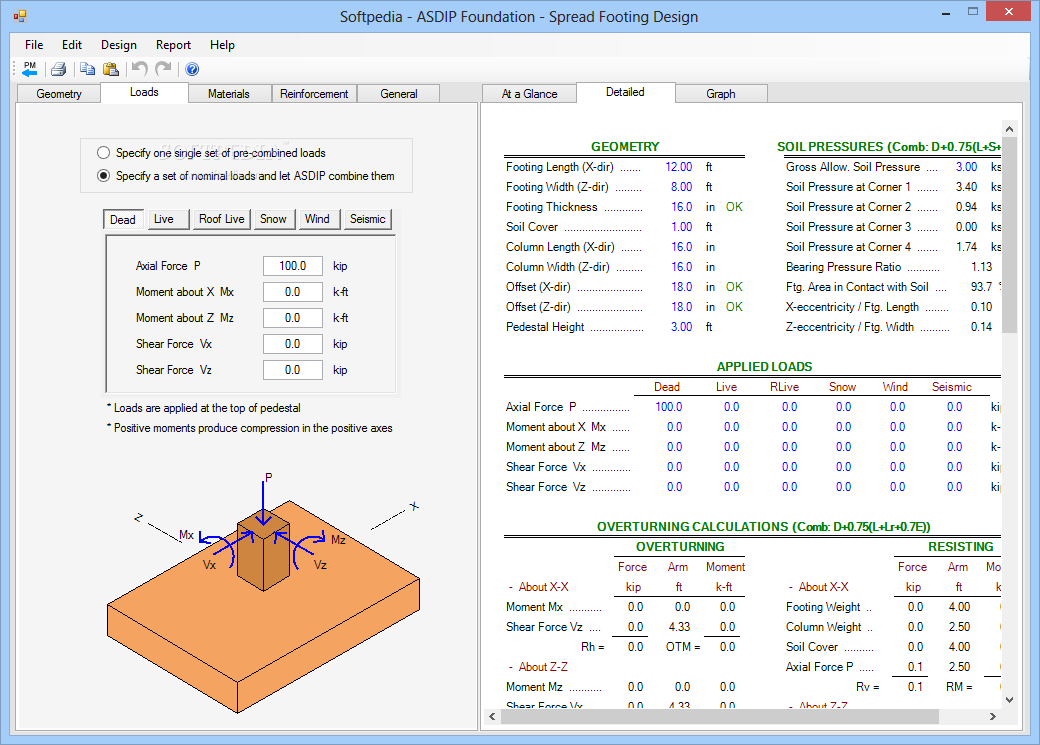
Task: Switch to the Graph tab
Action: click(x=721, y=94)
